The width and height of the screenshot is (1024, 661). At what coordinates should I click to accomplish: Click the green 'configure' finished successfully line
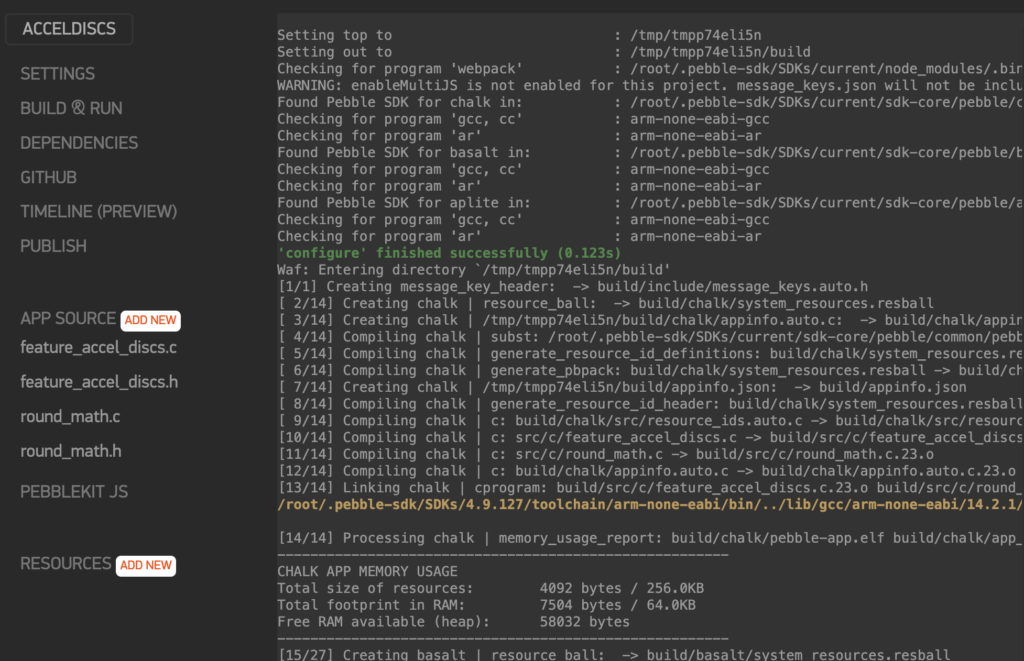point(449,253)
